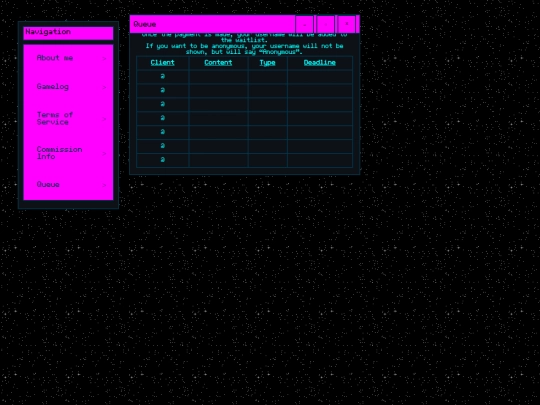This screenshot has height=405, width=540.
Task: Maximize the Queue window with the middle title button
Action: click(325, 24)
